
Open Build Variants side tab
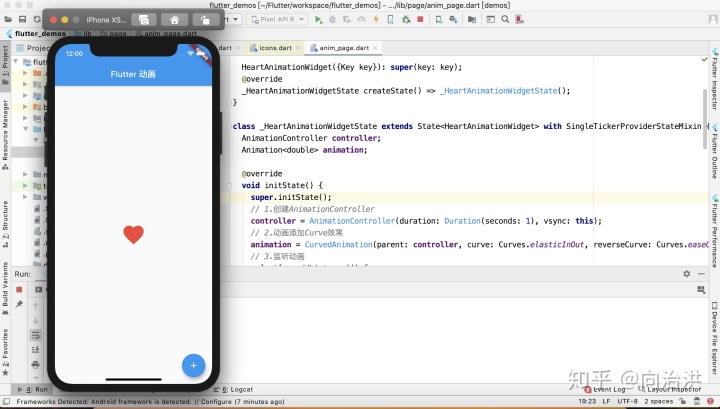[6, 288]
